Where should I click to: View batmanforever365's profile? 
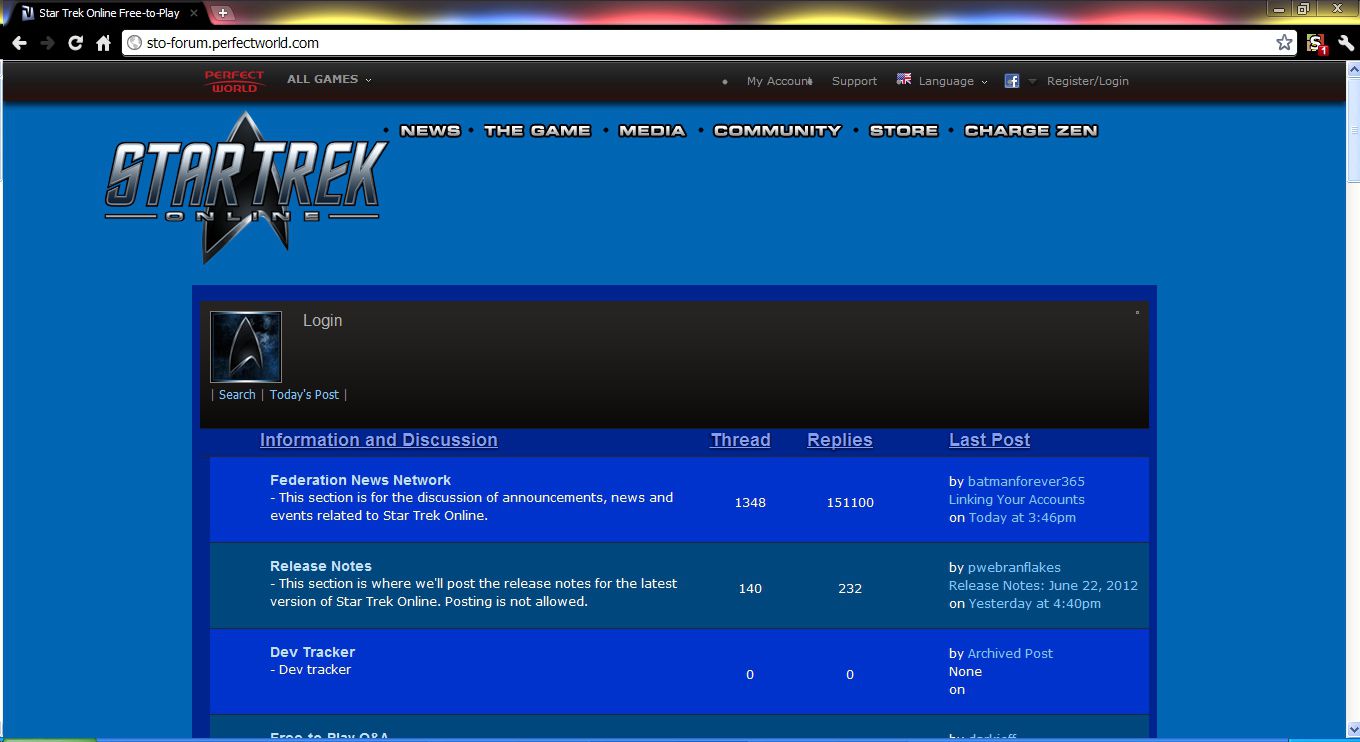tap(1026, 481)
